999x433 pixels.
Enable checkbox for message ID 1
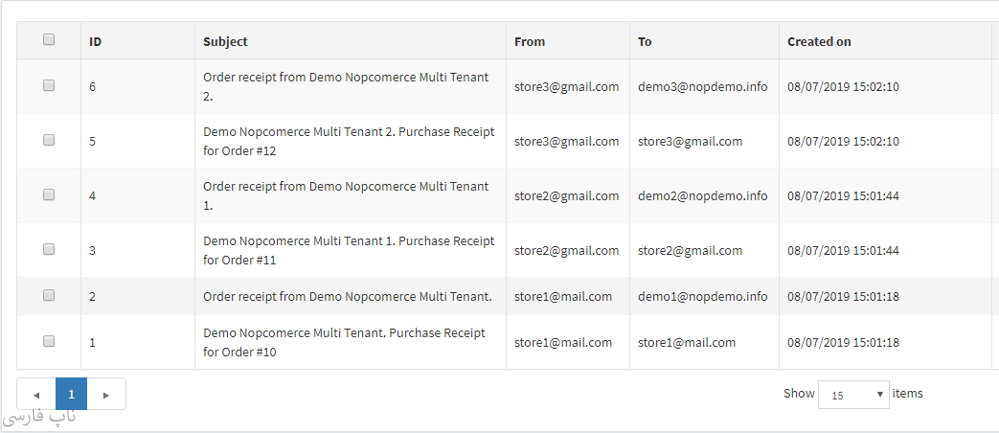[49, 341]
